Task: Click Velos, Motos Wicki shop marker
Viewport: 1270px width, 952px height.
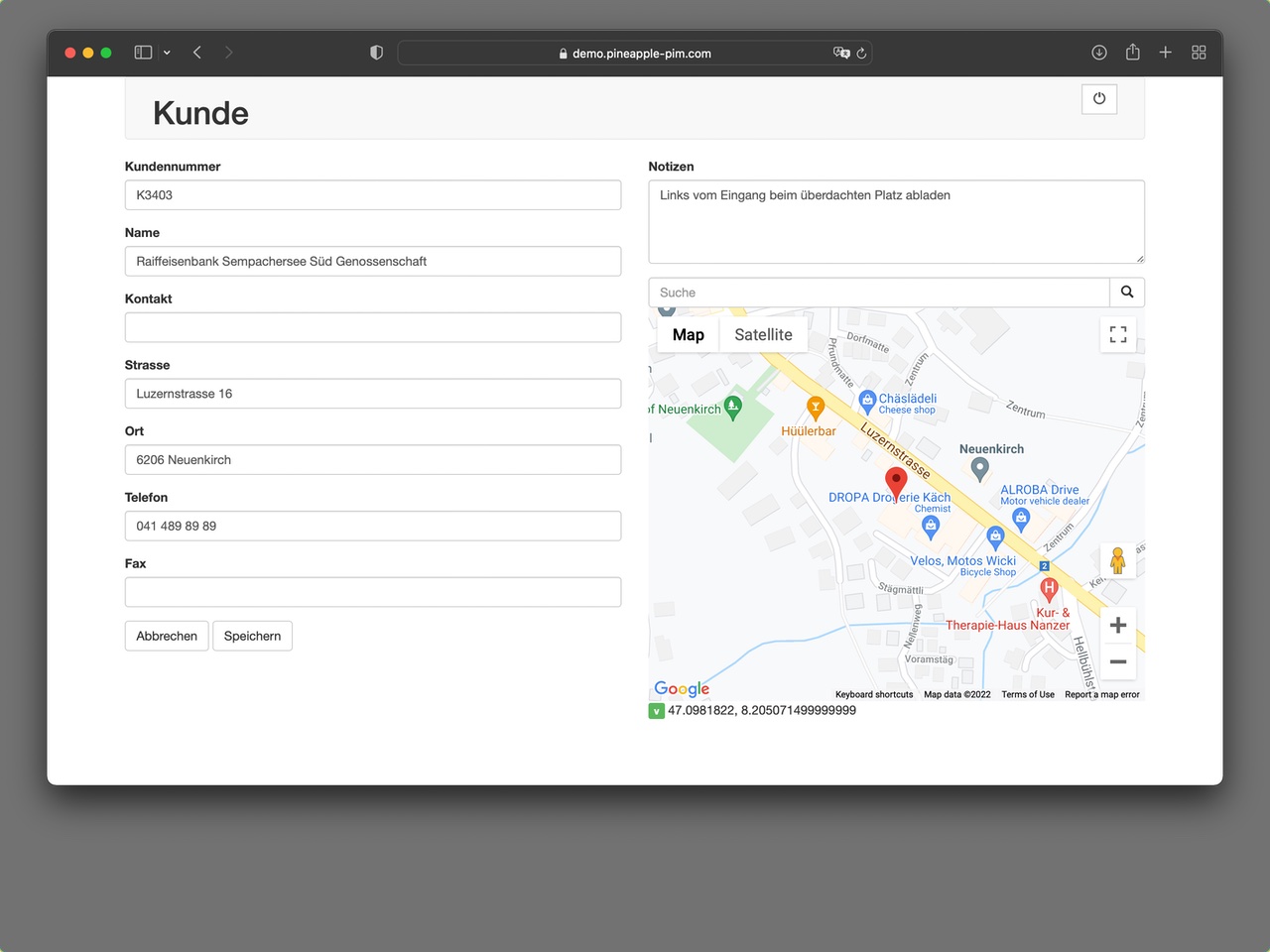Action: (x=995, y=537)
